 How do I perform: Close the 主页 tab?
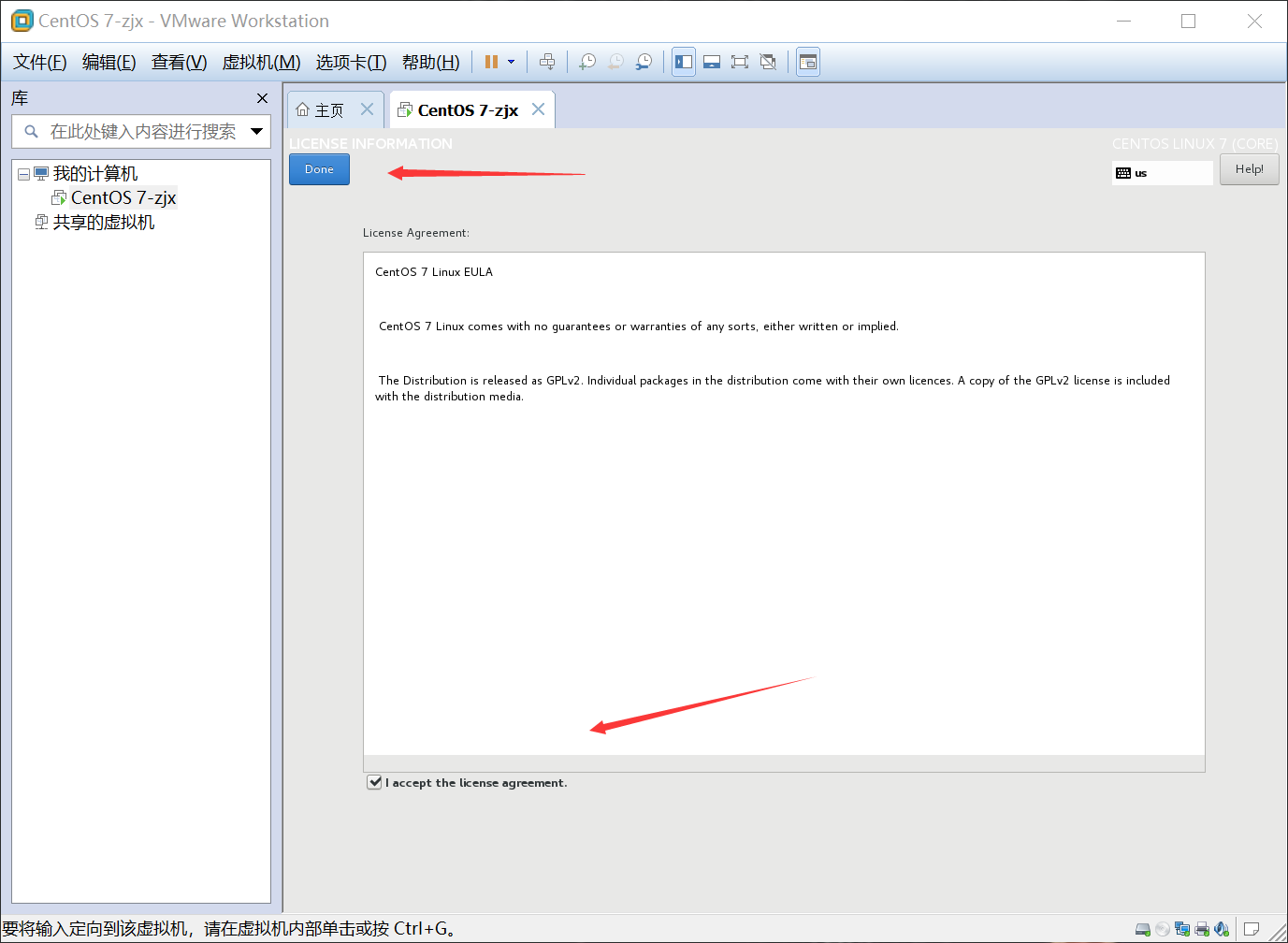point(368,109)
